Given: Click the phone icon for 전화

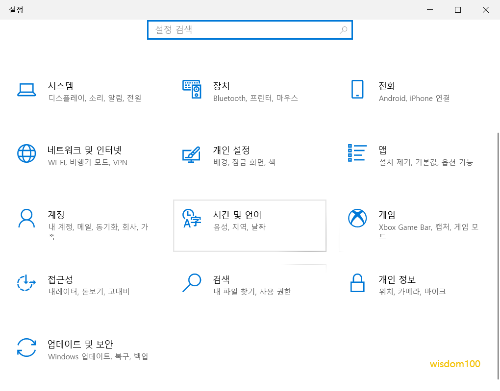Looking at the screenshot, I should point(357,89).
